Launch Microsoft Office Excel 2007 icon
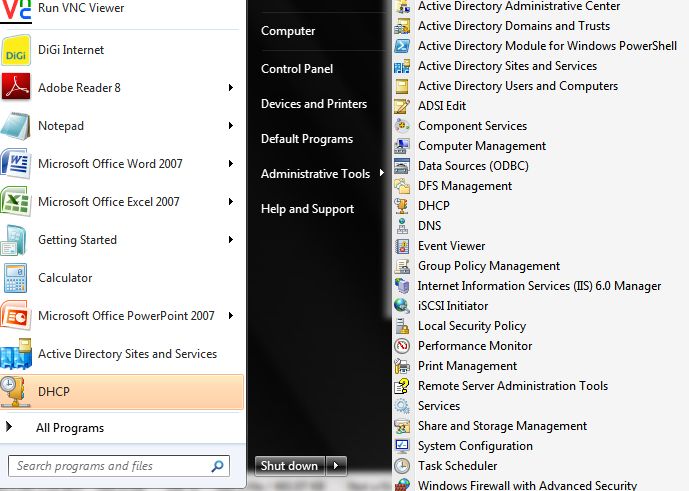This screenshot has height=491, width=689. point(16,201)
